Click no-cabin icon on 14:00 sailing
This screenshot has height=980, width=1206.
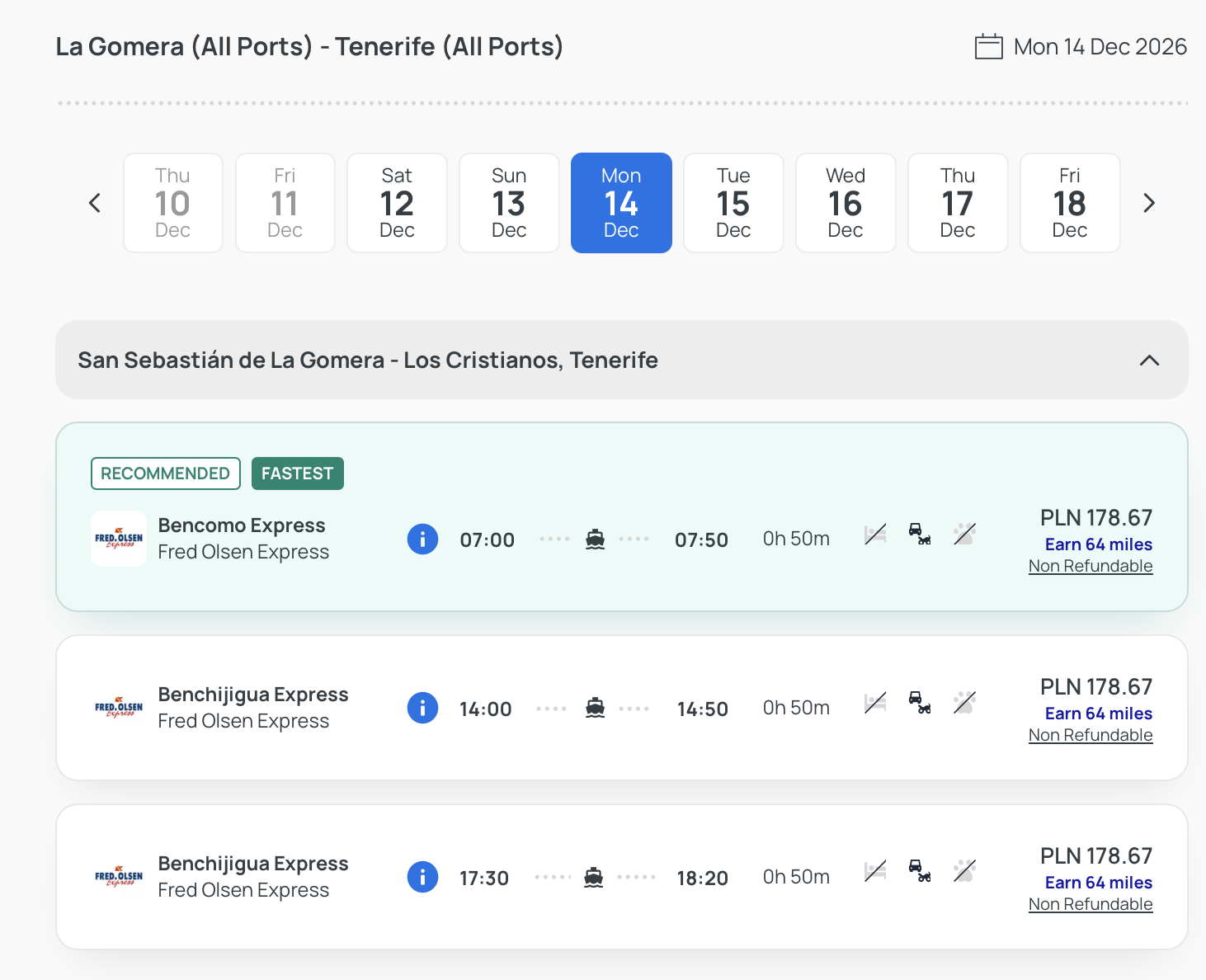click(x=875, y=703)
